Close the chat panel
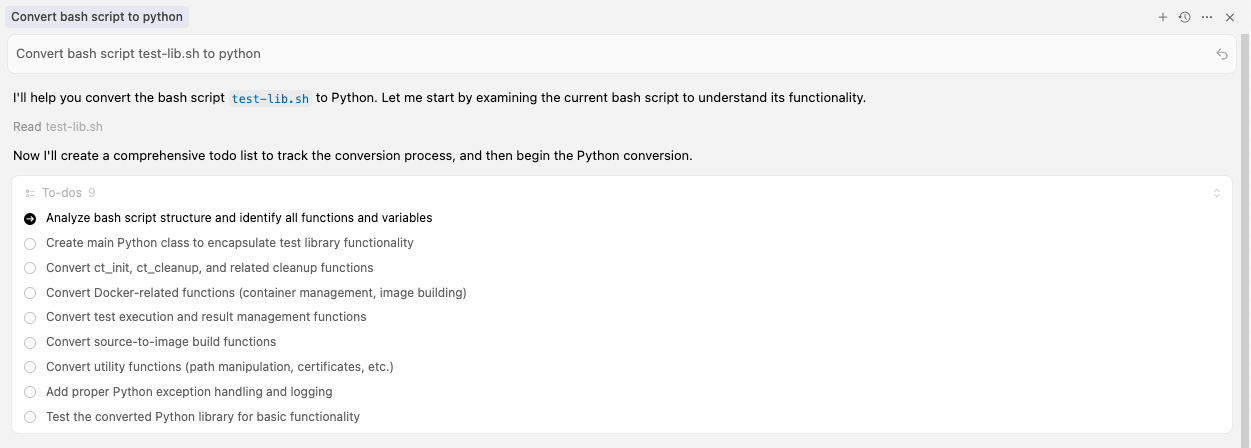This screenshot has width=1251, height=448. [1230, 17]
